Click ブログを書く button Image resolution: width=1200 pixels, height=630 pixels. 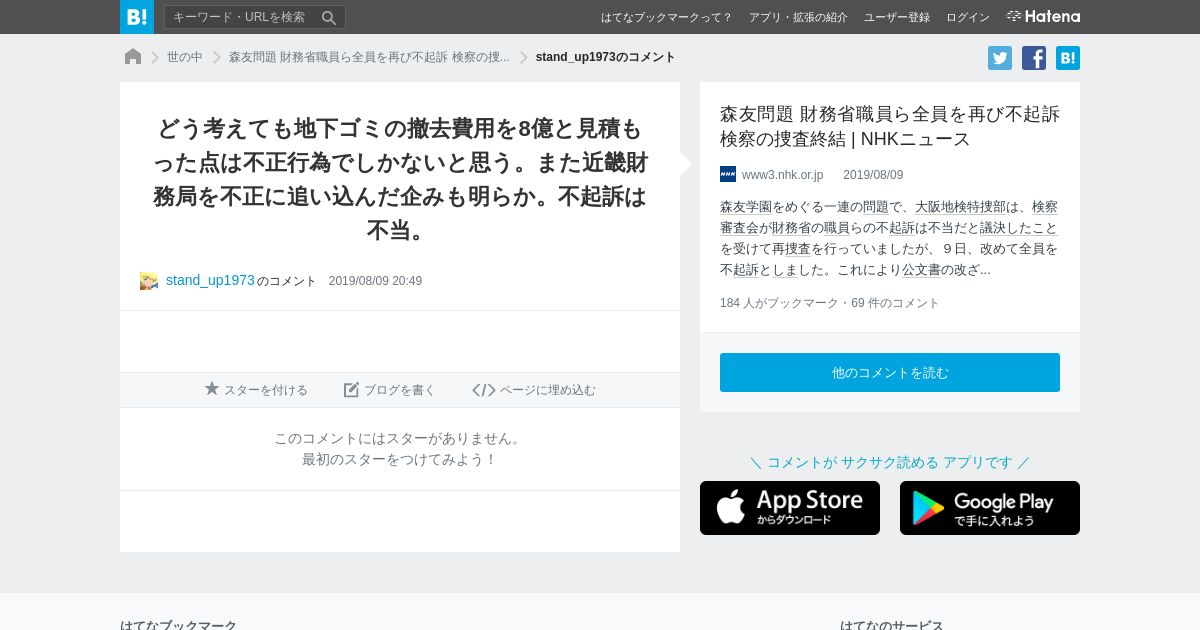coord(390,390)
